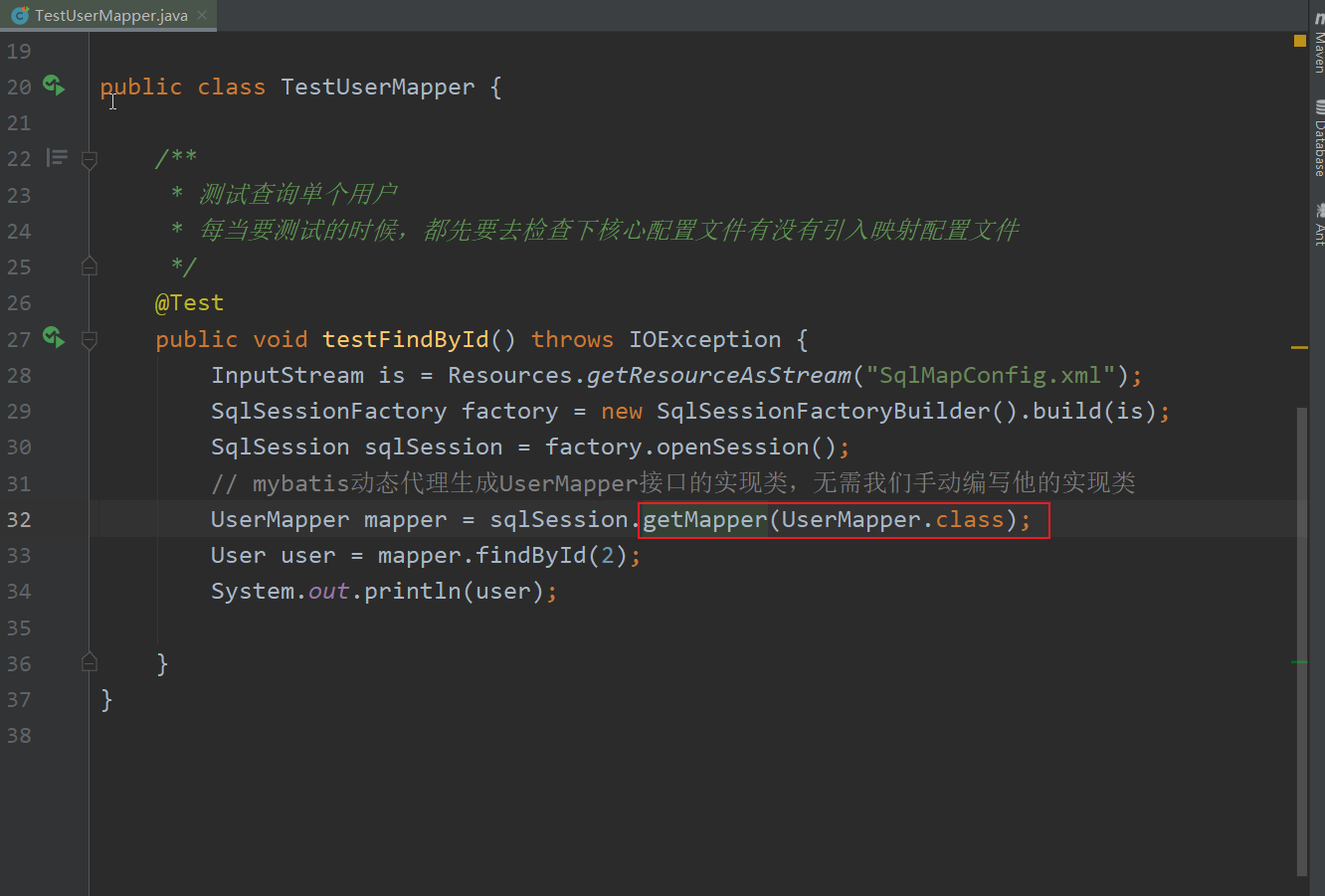Click the comment on line 31 about mybatis
1325x896 pixels.
click(672, 482)
